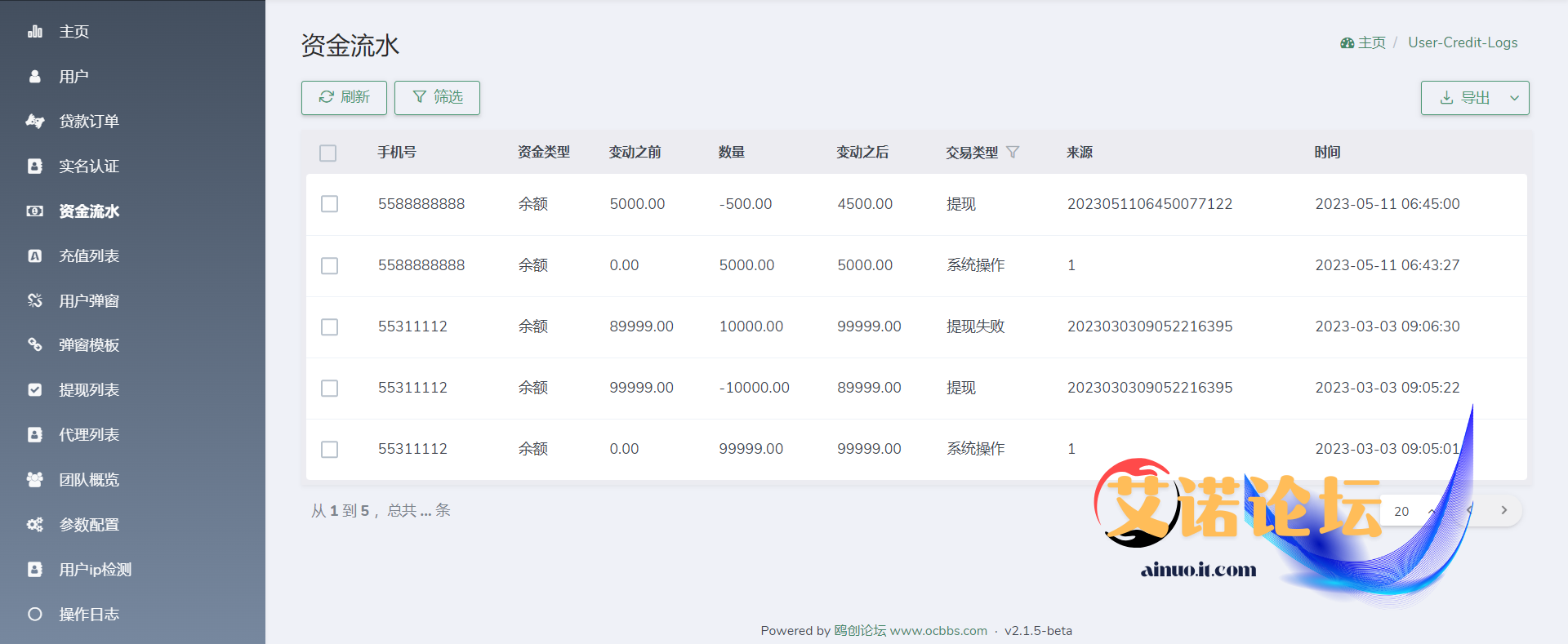The image size is (1568, 644).
Task: Click balance-before cell 5000.00 in first row
Action: coord(637,204)
